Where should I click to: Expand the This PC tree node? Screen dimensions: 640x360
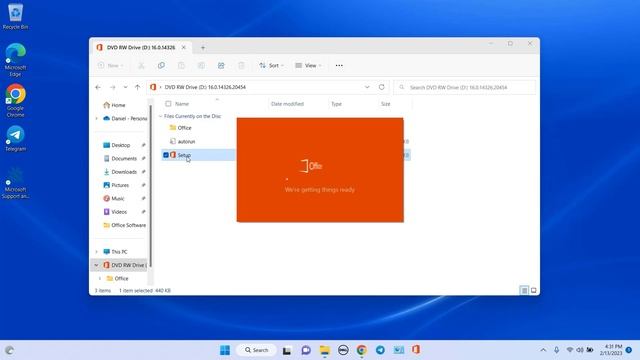[97, 252]
